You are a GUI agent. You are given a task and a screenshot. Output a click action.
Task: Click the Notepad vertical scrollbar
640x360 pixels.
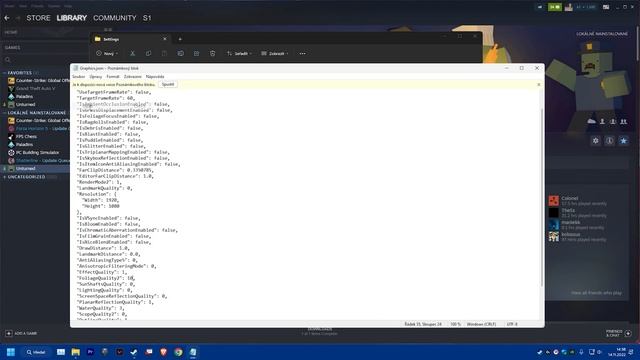pyautogui.click(x=542, y=198)
